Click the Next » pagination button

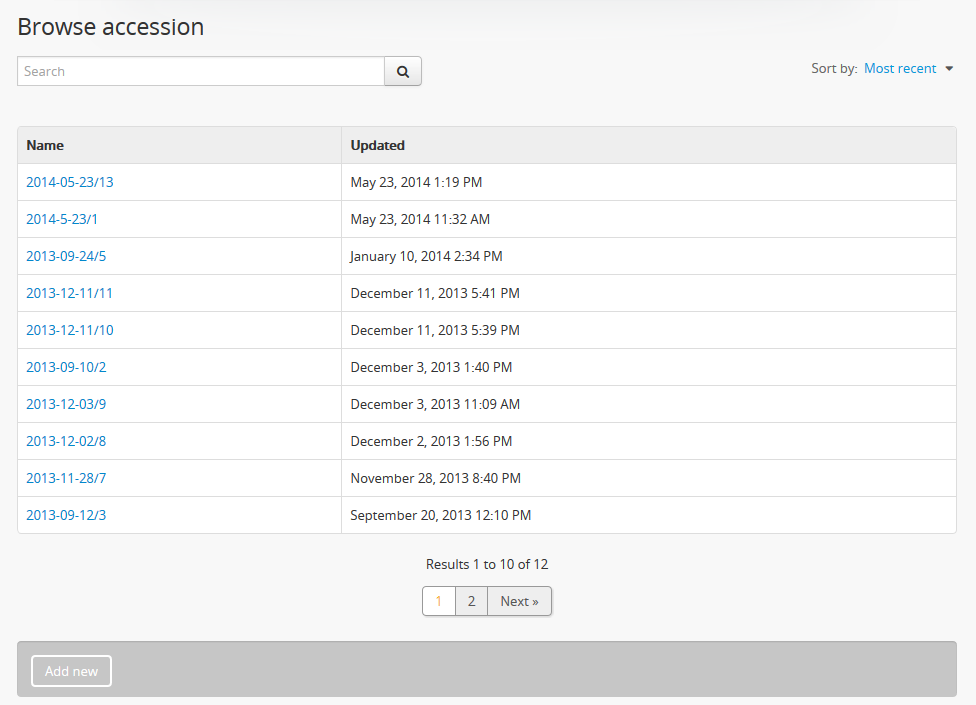pos(519,601)
